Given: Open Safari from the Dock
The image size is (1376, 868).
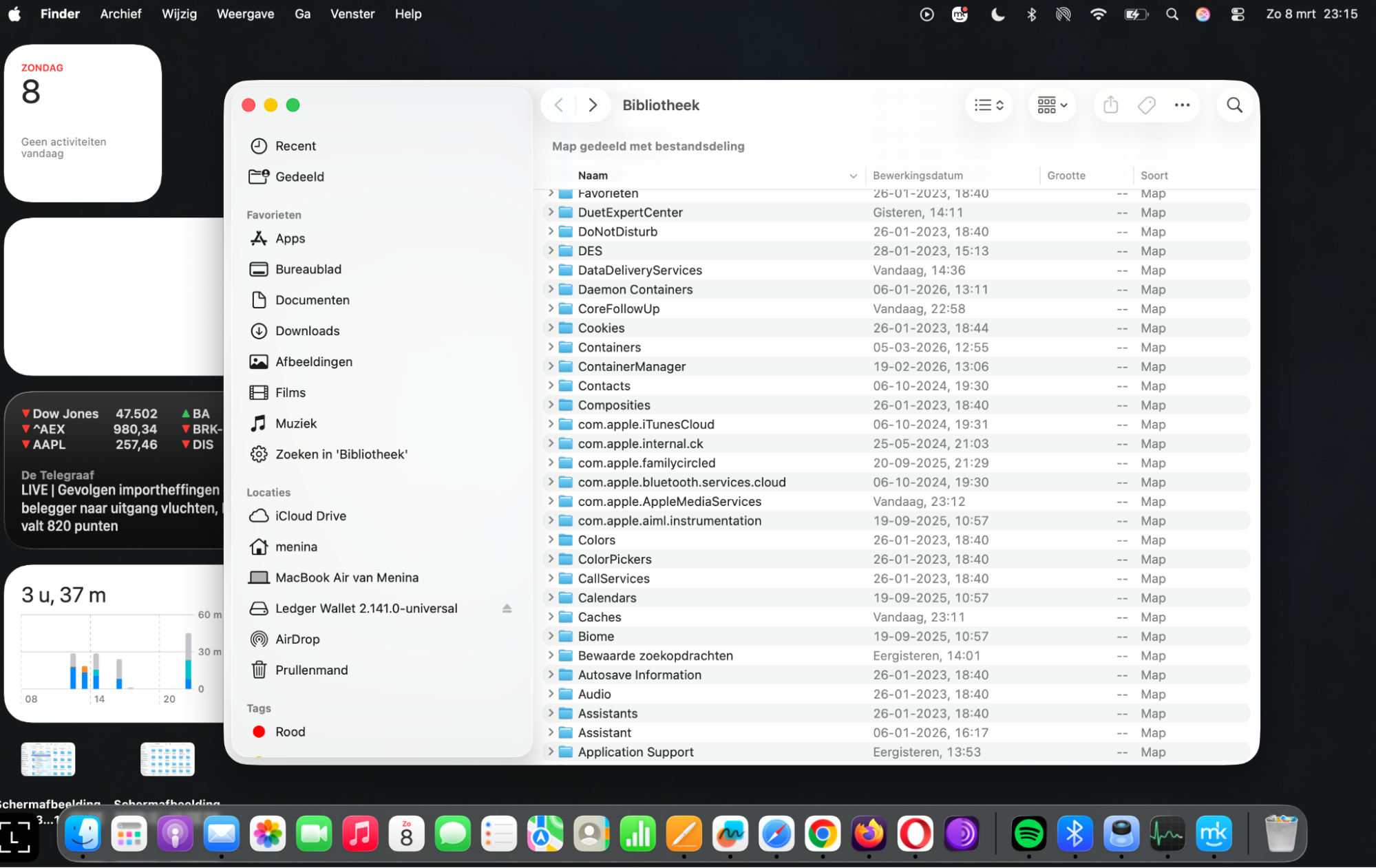Looking at the screenshot, I should [776, 834].
